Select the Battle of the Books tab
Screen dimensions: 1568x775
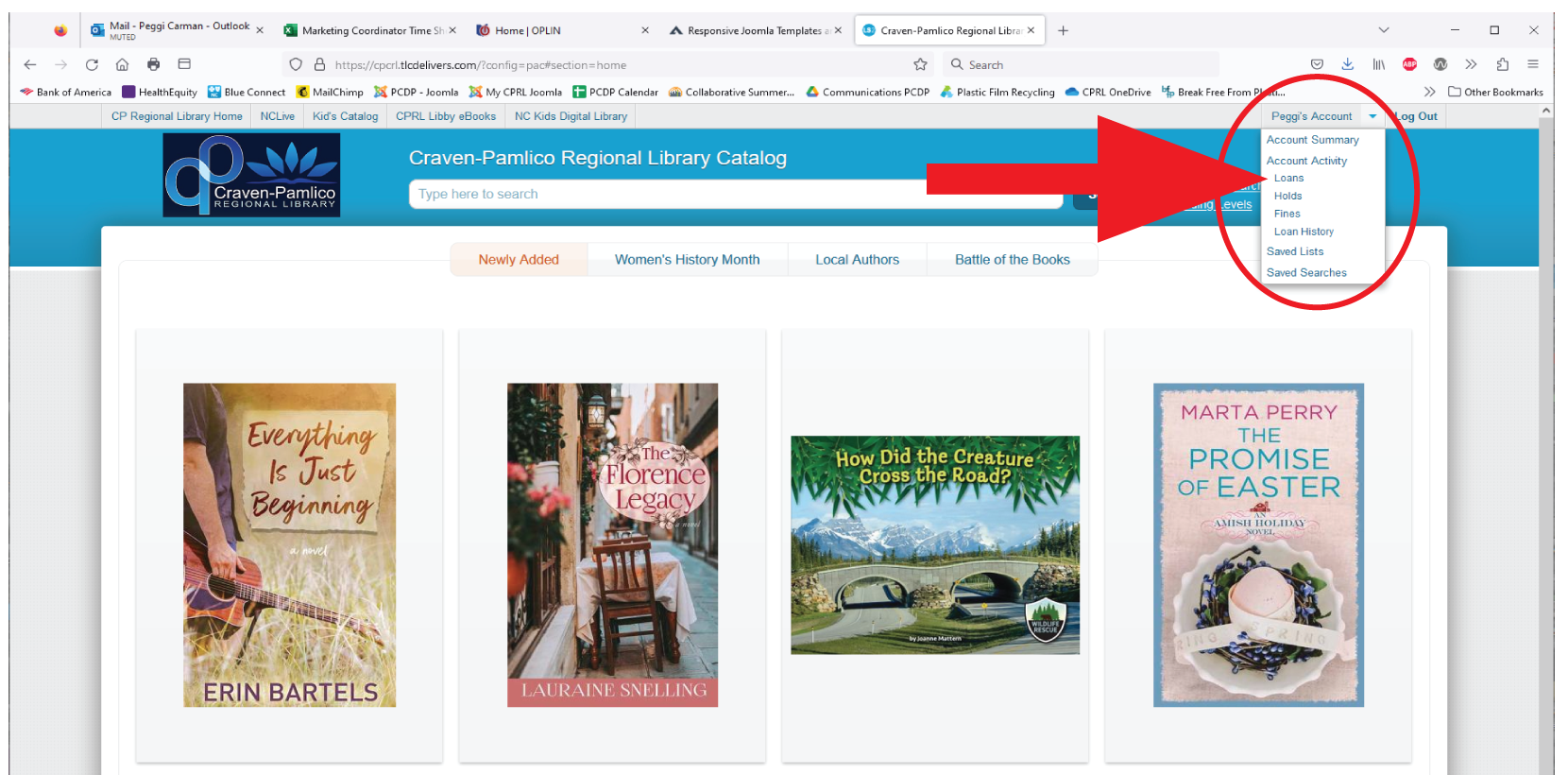coord(1013,259)
